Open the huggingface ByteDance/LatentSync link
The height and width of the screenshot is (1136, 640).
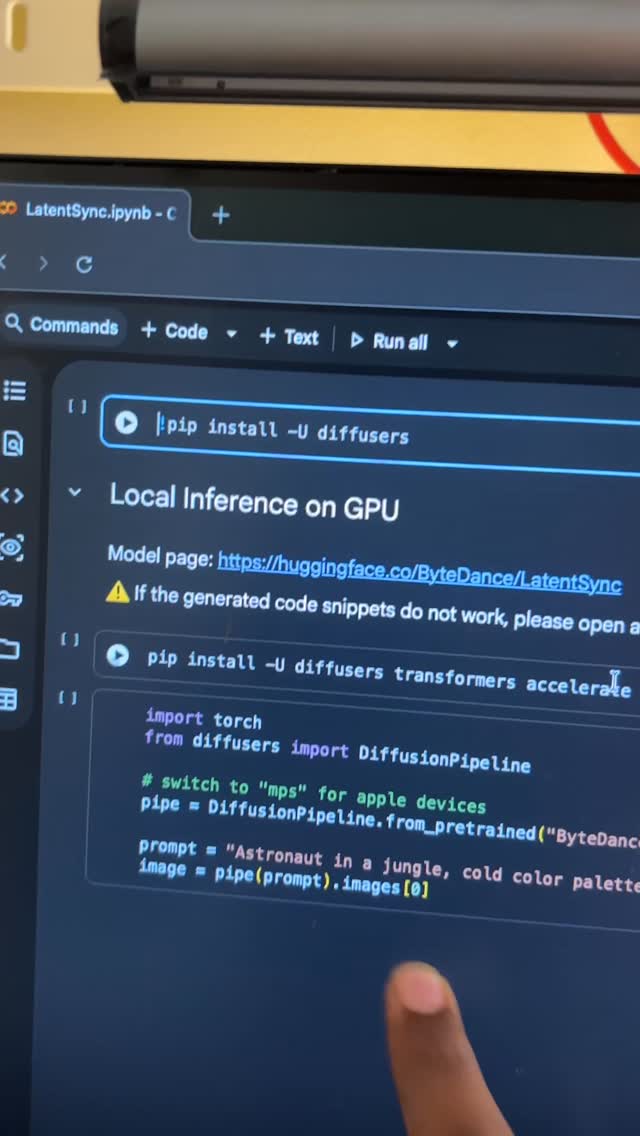click(420, 572)
